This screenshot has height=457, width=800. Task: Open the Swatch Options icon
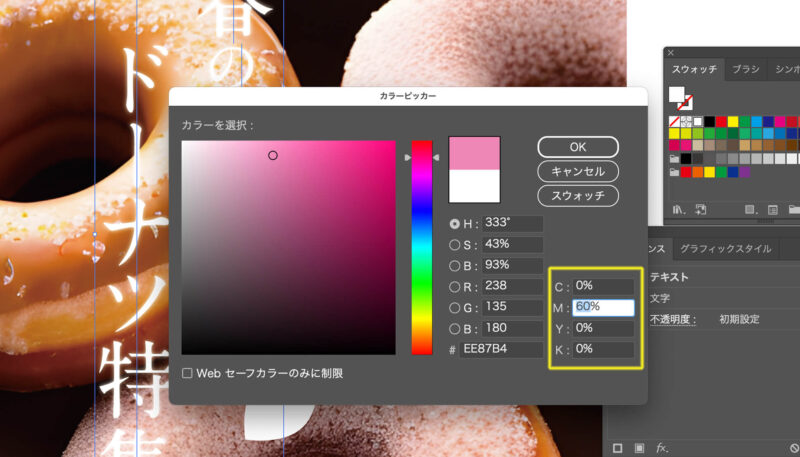(773, 210)
